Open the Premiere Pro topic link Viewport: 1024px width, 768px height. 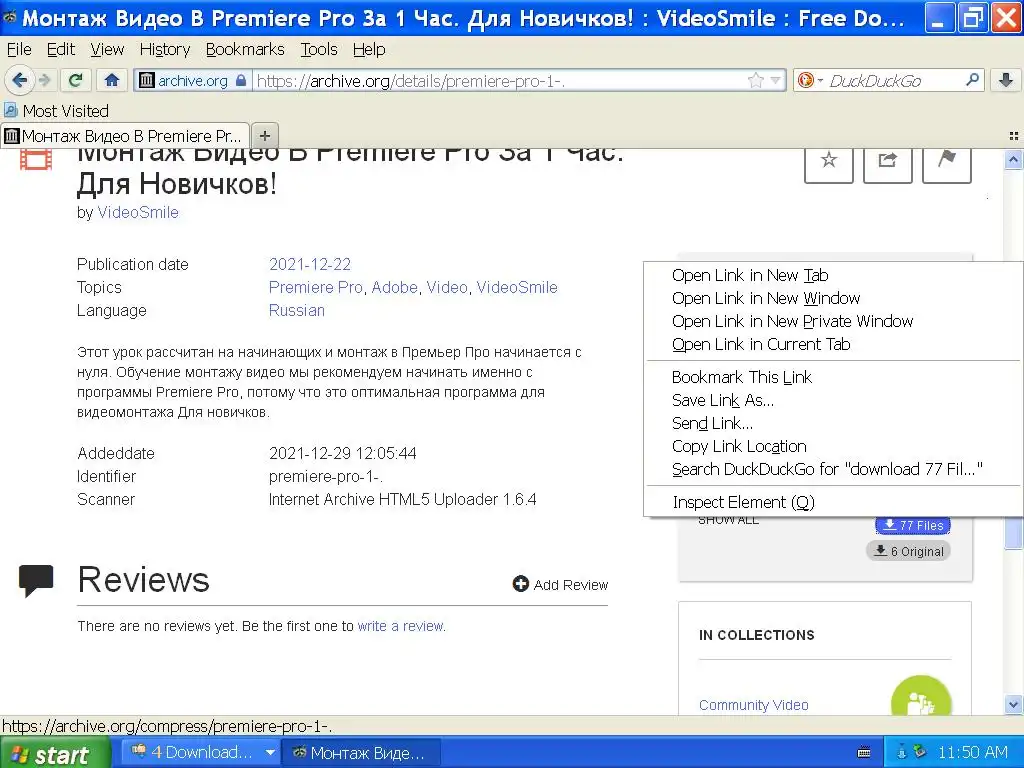point(315,287)
